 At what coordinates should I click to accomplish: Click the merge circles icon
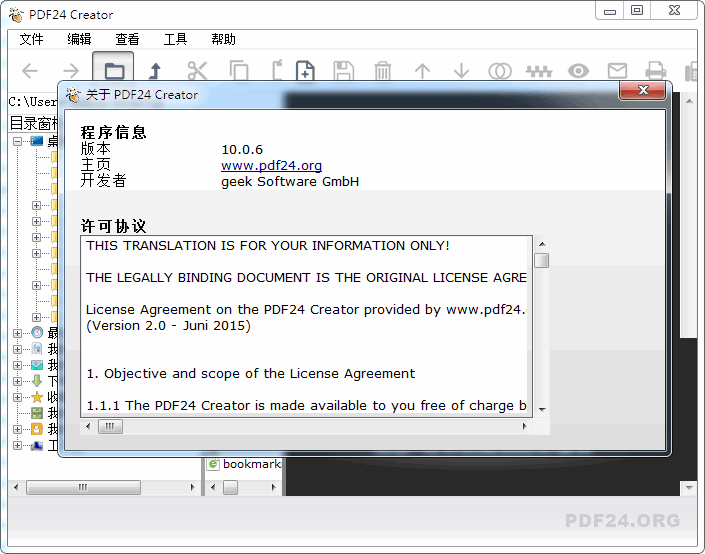coord(500,71)
